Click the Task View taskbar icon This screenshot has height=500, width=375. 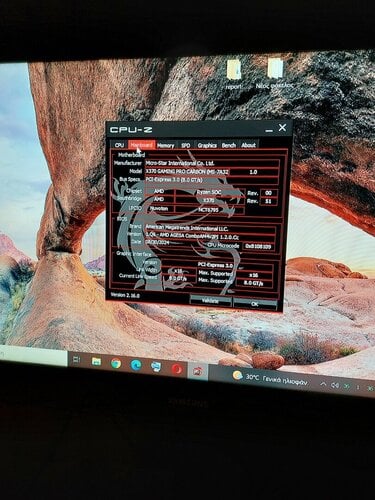coord(77,360)
